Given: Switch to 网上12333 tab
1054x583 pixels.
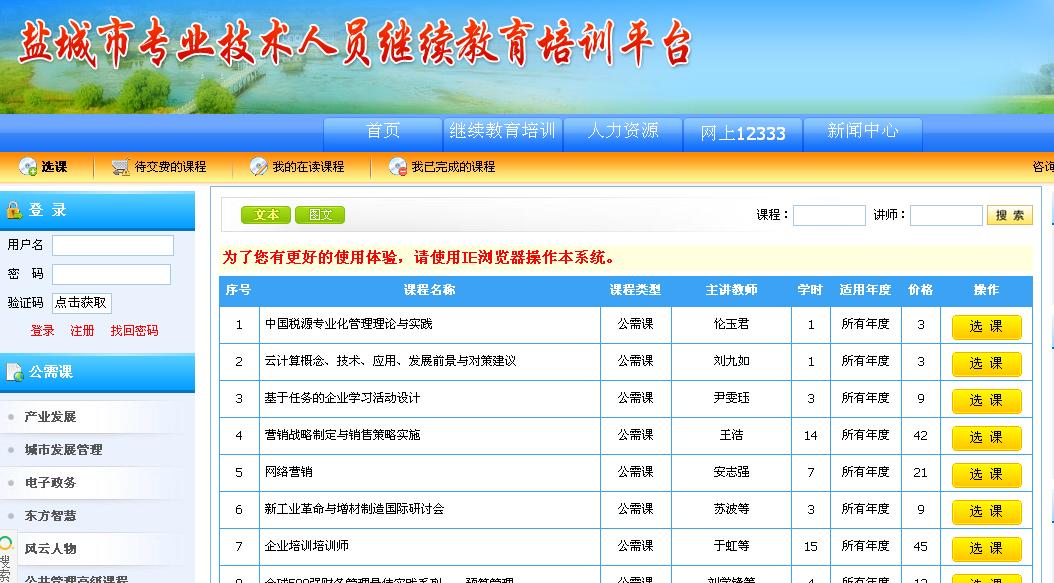Looking at the screenshot, I should 742,133.
